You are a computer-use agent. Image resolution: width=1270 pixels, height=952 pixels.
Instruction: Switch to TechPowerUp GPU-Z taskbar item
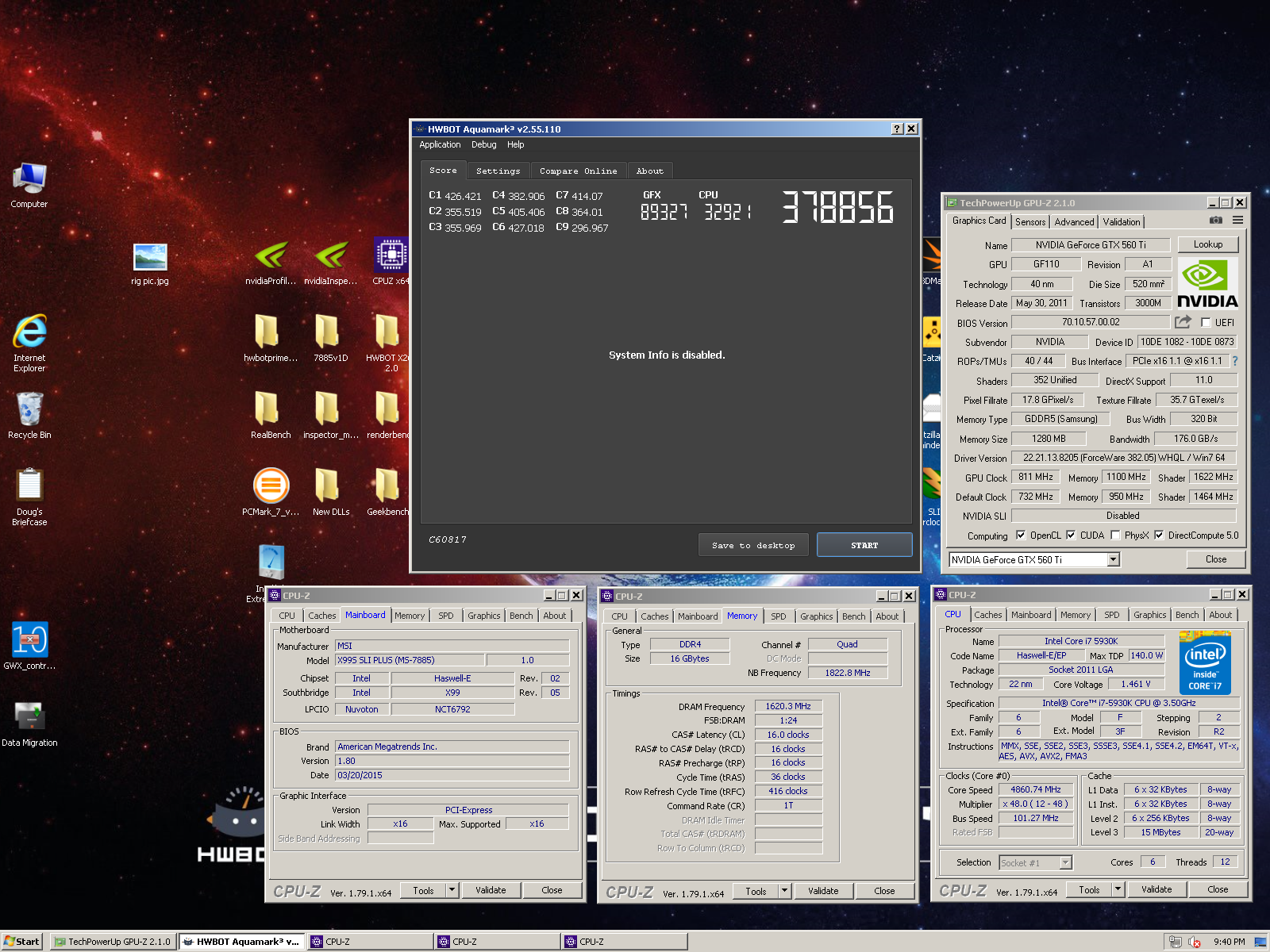(x=112, y=942)
